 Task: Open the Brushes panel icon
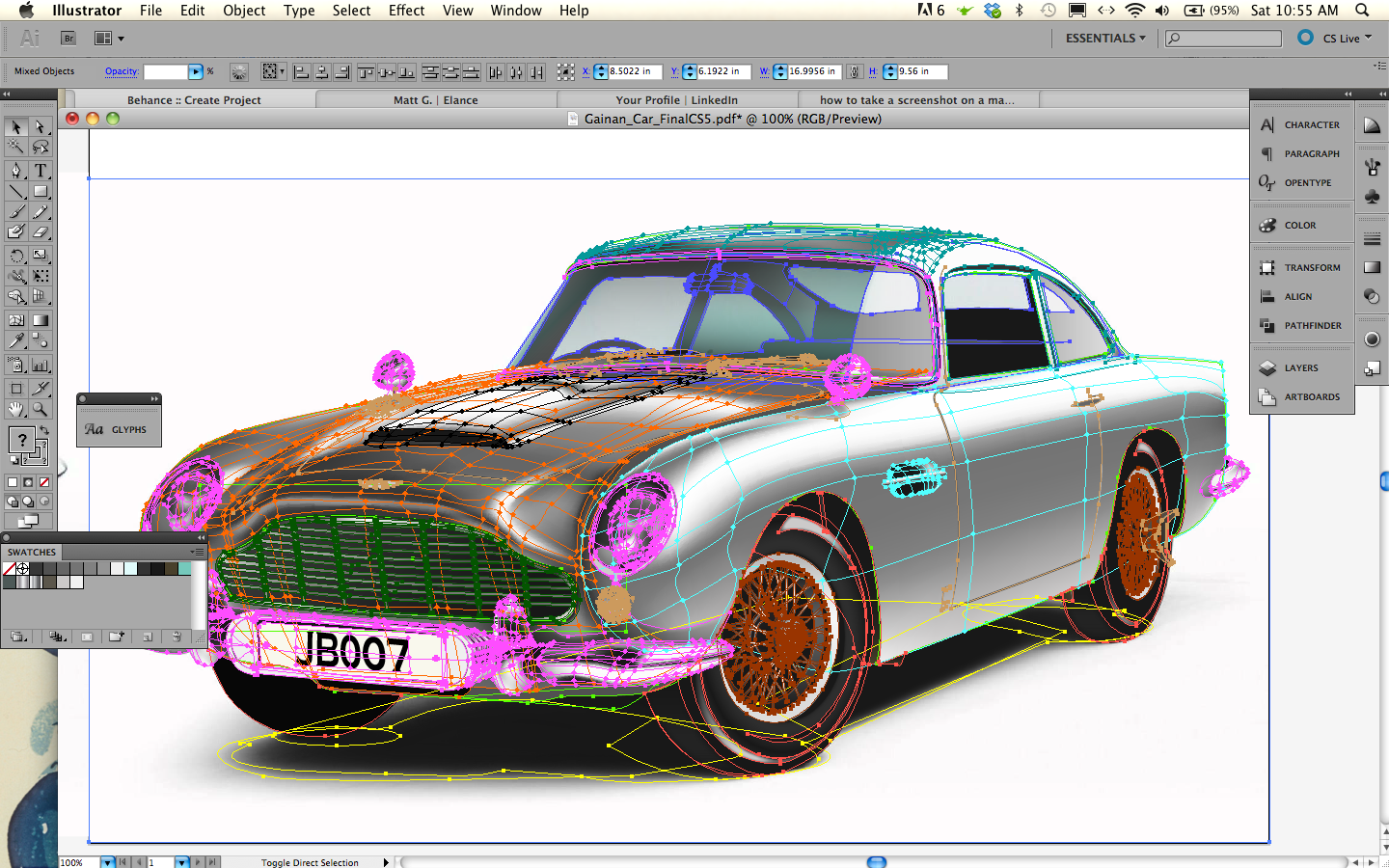pyautogui.click(x=1372, y=167)
